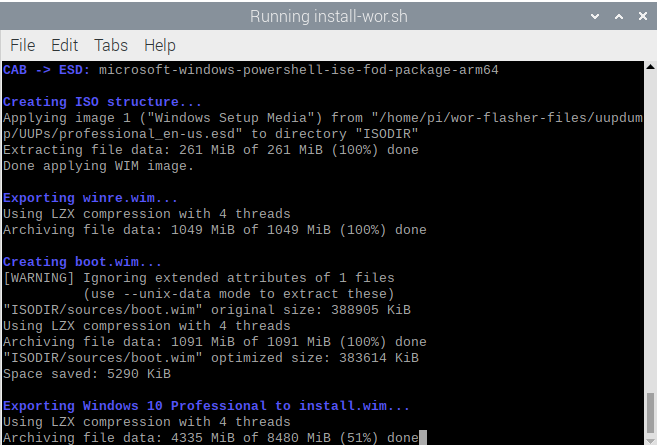Image resolution: width=657 pixels, height=447 pixels.
Task: Click 'Archiving file data: 1049 MiB' line
Action: (x=215, y=230)
